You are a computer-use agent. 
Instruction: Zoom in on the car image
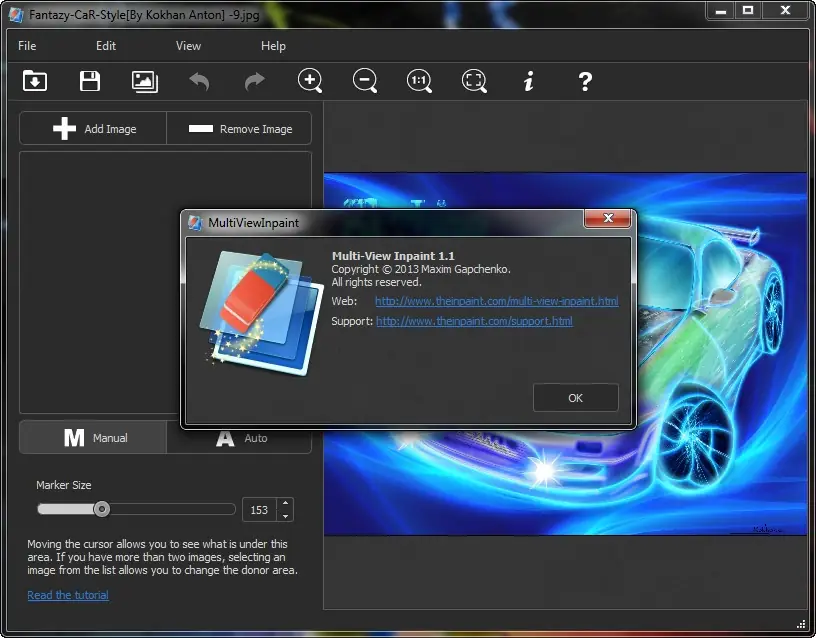(x=310, y=81)
